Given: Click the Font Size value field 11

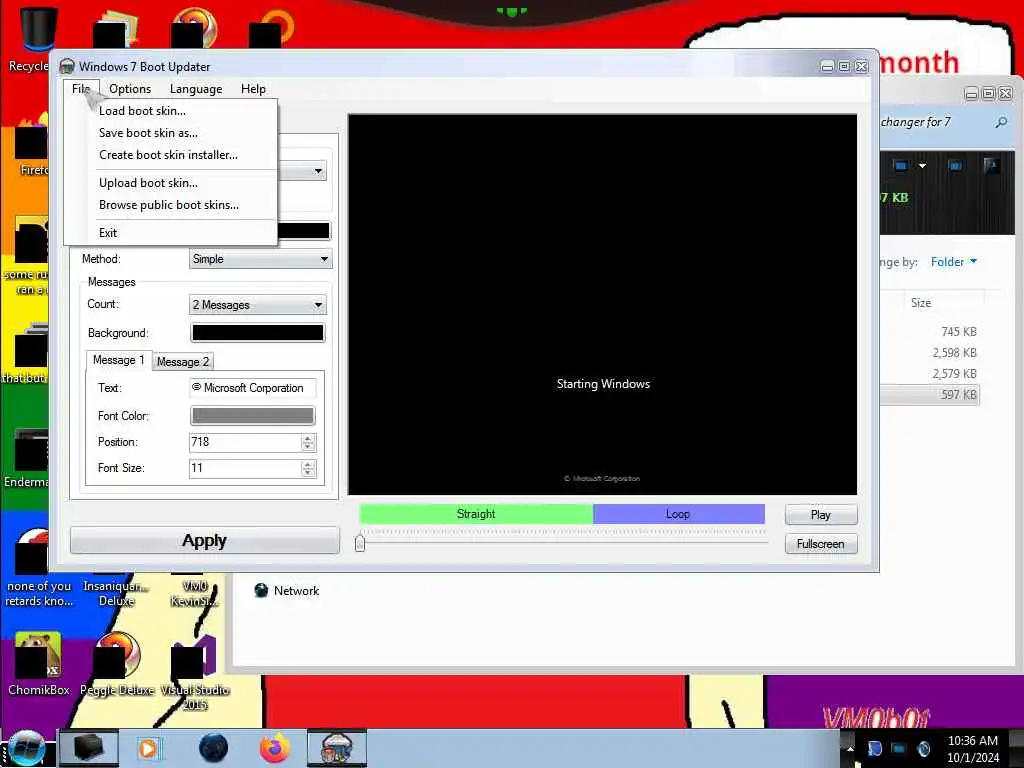Looking at the screenshot, I should [x=245, y=468].
